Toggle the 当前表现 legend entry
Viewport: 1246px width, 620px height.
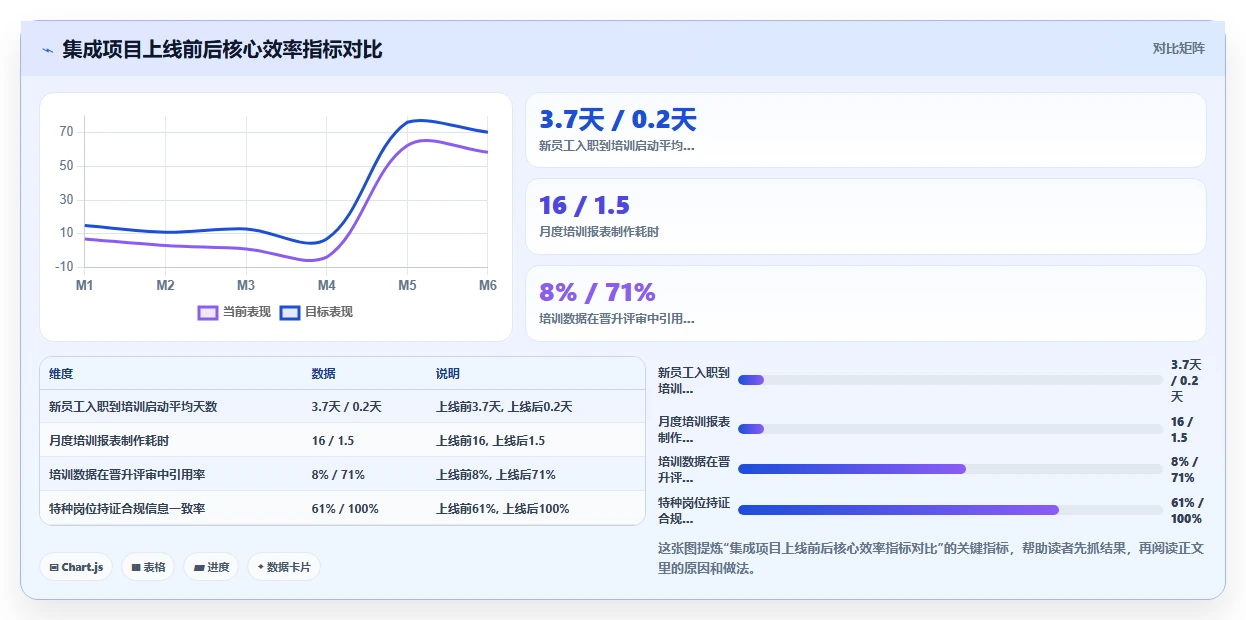(x=235, y=312)
